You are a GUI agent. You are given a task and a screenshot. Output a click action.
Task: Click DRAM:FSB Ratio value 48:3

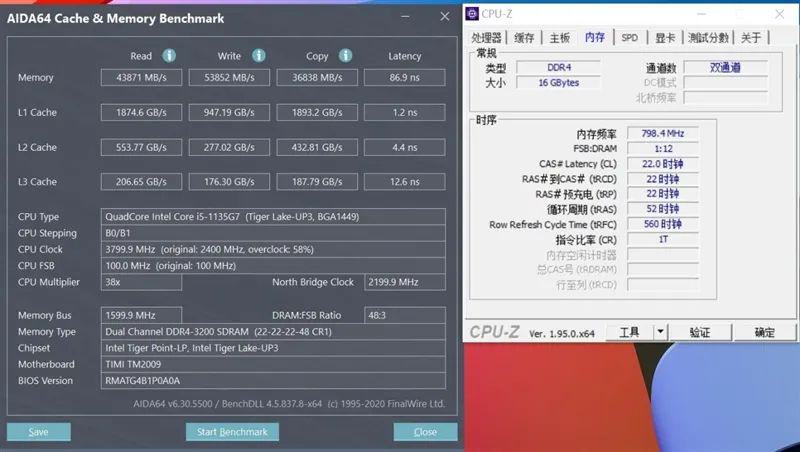(x=405, y=315)
